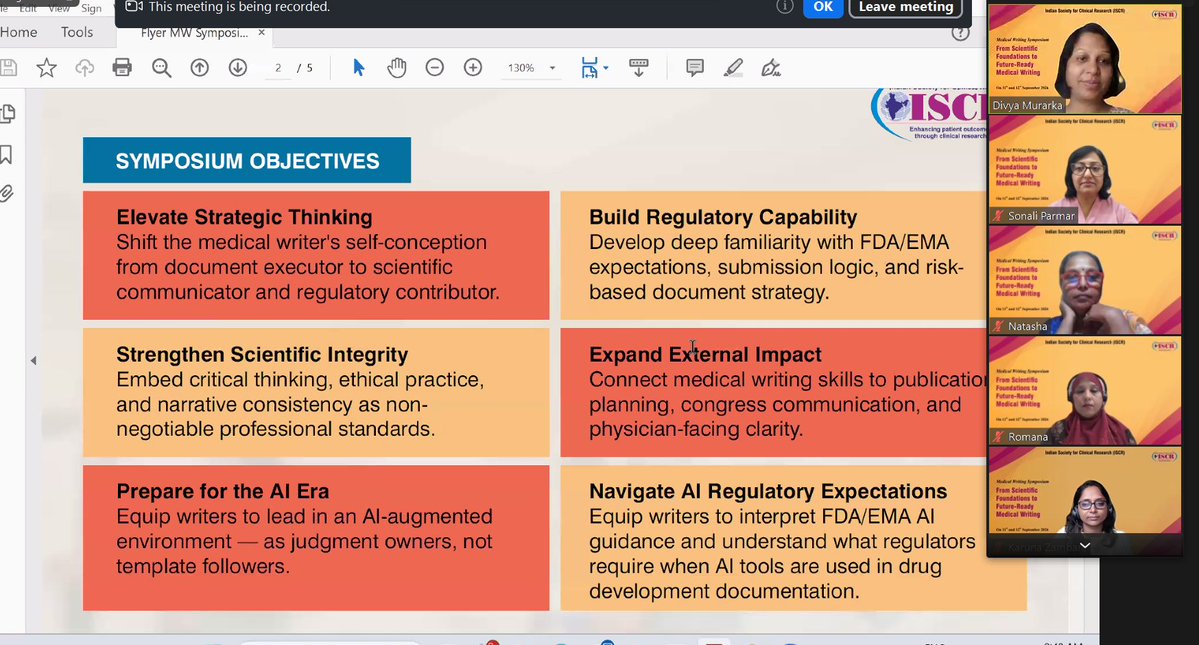Click the current page number field
The width and height of the screenshot is (1199, 645).
pyautogui.click(x=278, y=68)
